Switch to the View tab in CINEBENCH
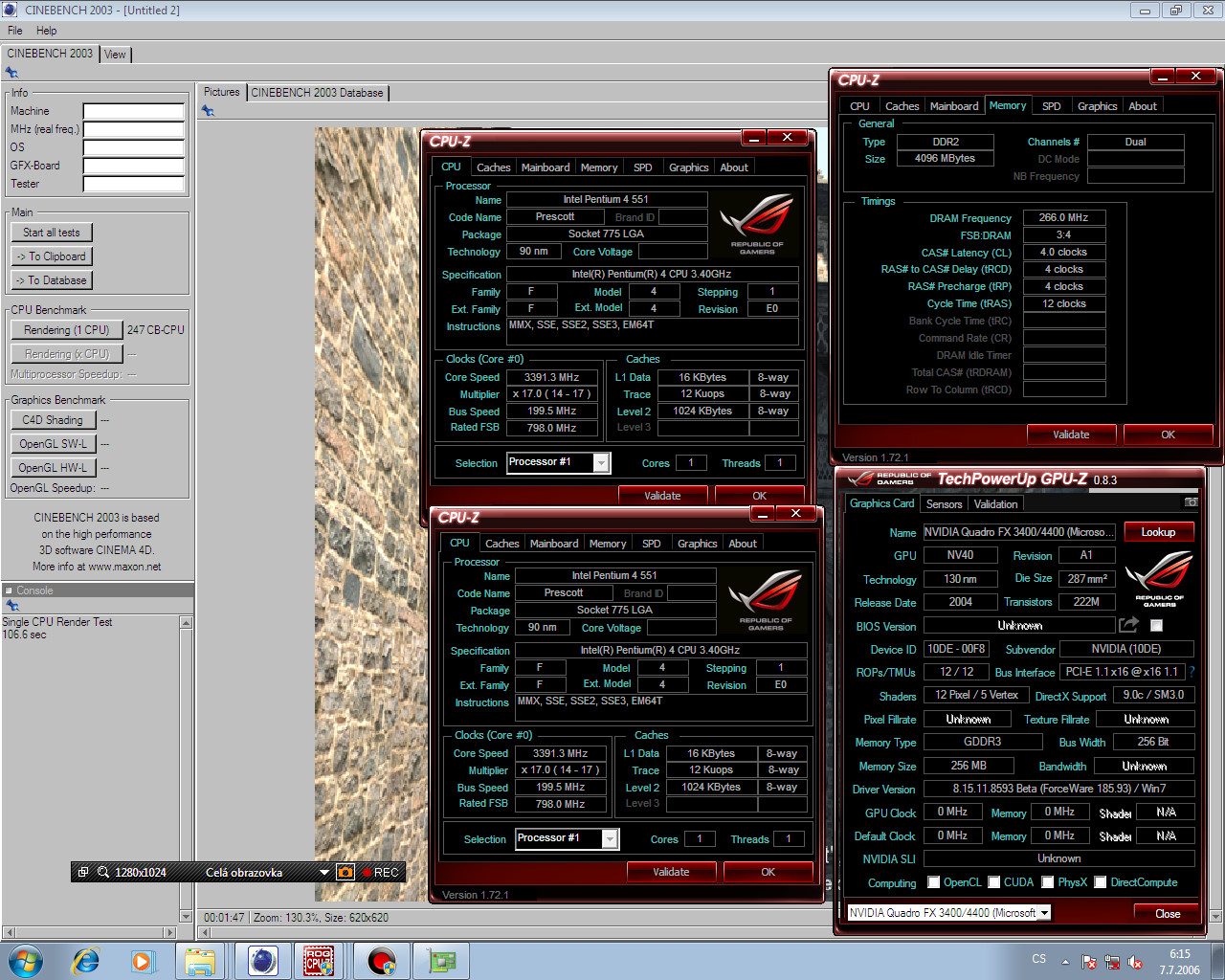 coord(115,55)
